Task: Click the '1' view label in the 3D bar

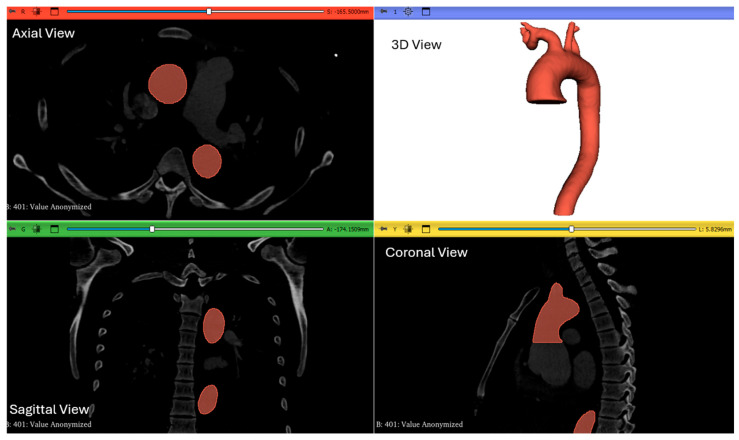Action: pos(395,12)
